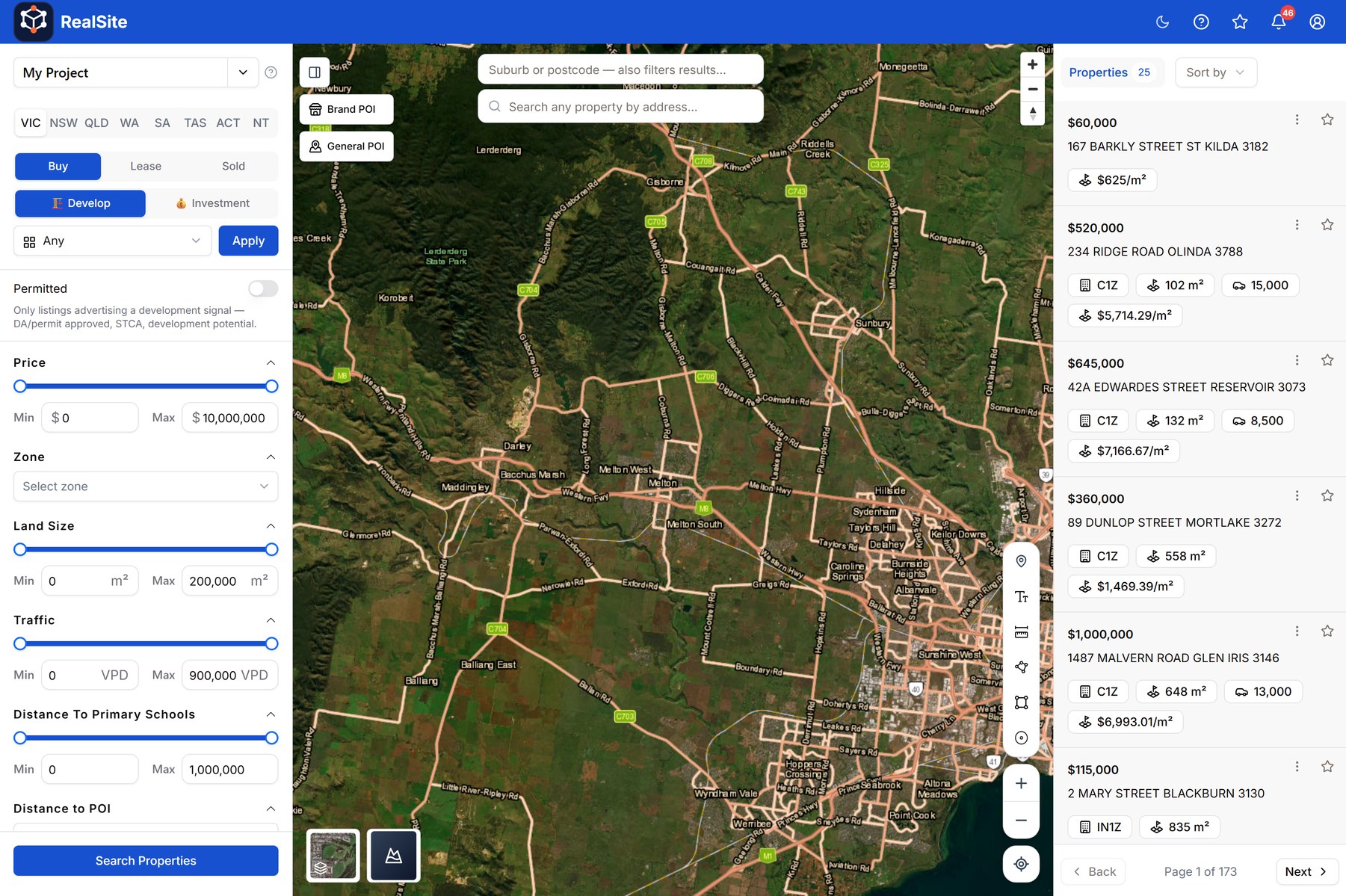Open favorites star in top bar
The width and height of the screenshot is (1346, 896).
(x=1240, y=22)
